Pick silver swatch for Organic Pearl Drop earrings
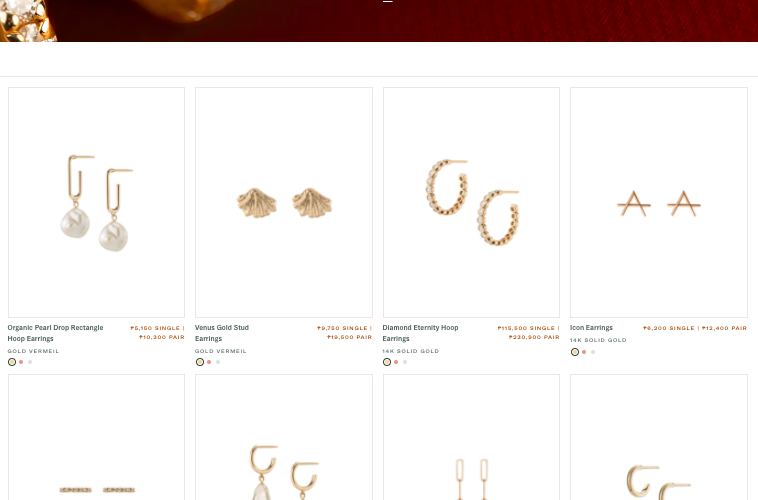The image size is (758, 500). [30, 362]
